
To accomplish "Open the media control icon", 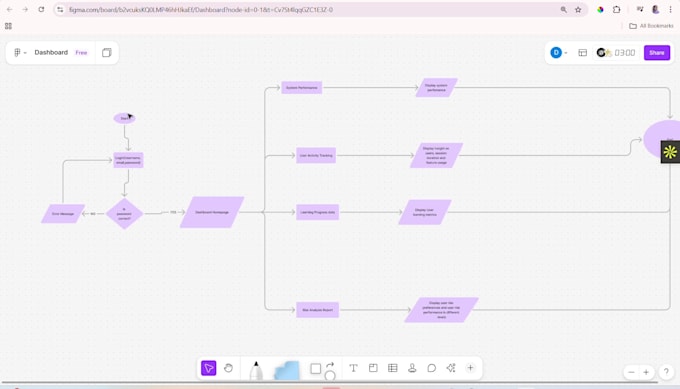I will pos(640,9).
